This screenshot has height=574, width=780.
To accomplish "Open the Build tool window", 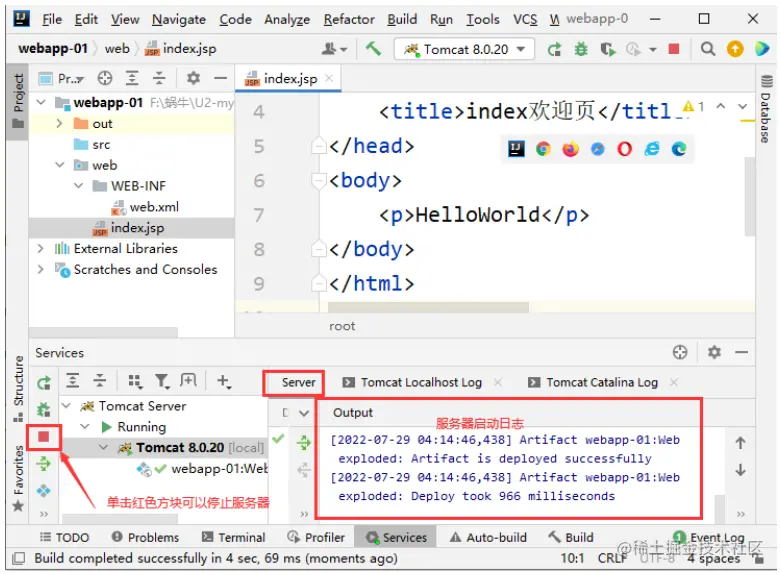I will click(571, 537).
